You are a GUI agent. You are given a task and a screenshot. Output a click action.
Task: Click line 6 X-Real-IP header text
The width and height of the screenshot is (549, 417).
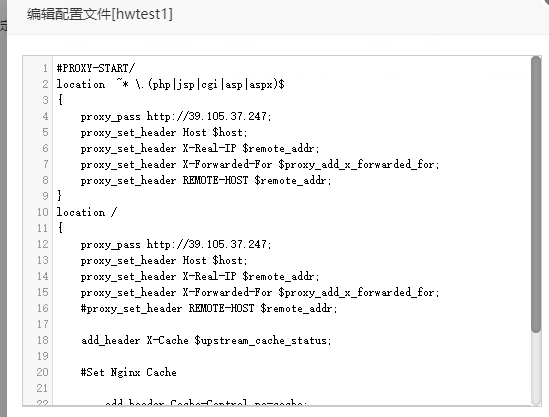pyautogui.click(x=200, y=148)
